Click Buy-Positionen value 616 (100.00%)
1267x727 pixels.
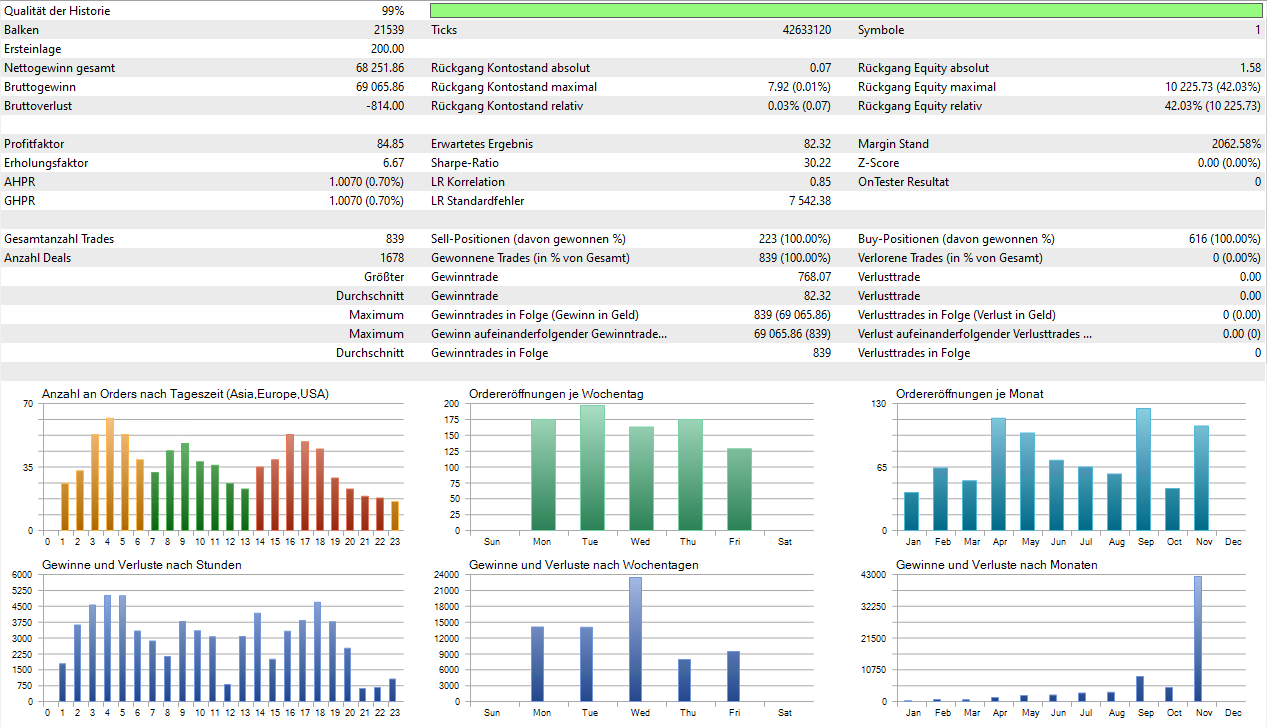coord(1225,239)
